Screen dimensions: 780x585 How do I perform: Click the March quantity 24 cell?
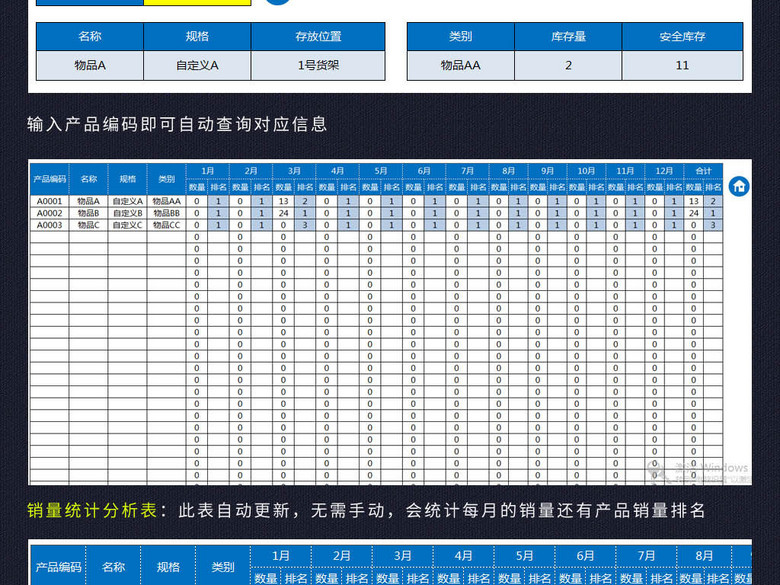[283, 213]
